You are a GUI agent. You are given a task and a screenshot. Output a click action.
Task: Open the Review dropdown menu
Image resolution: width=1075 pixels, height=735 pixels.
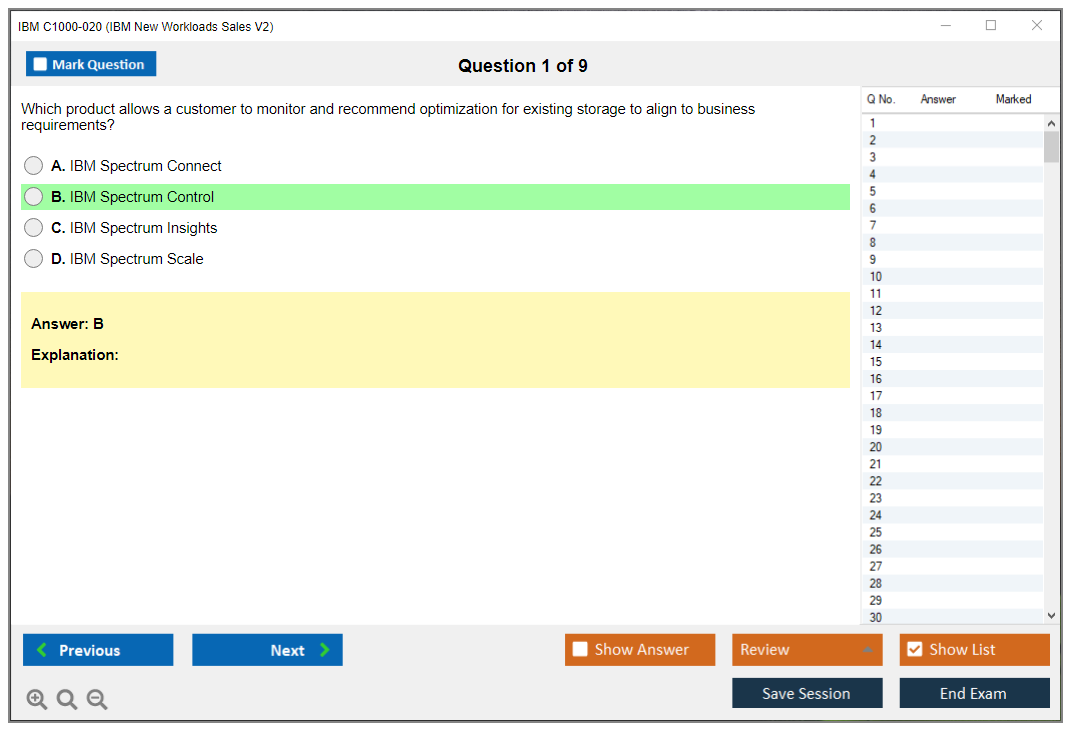[867, 650]
